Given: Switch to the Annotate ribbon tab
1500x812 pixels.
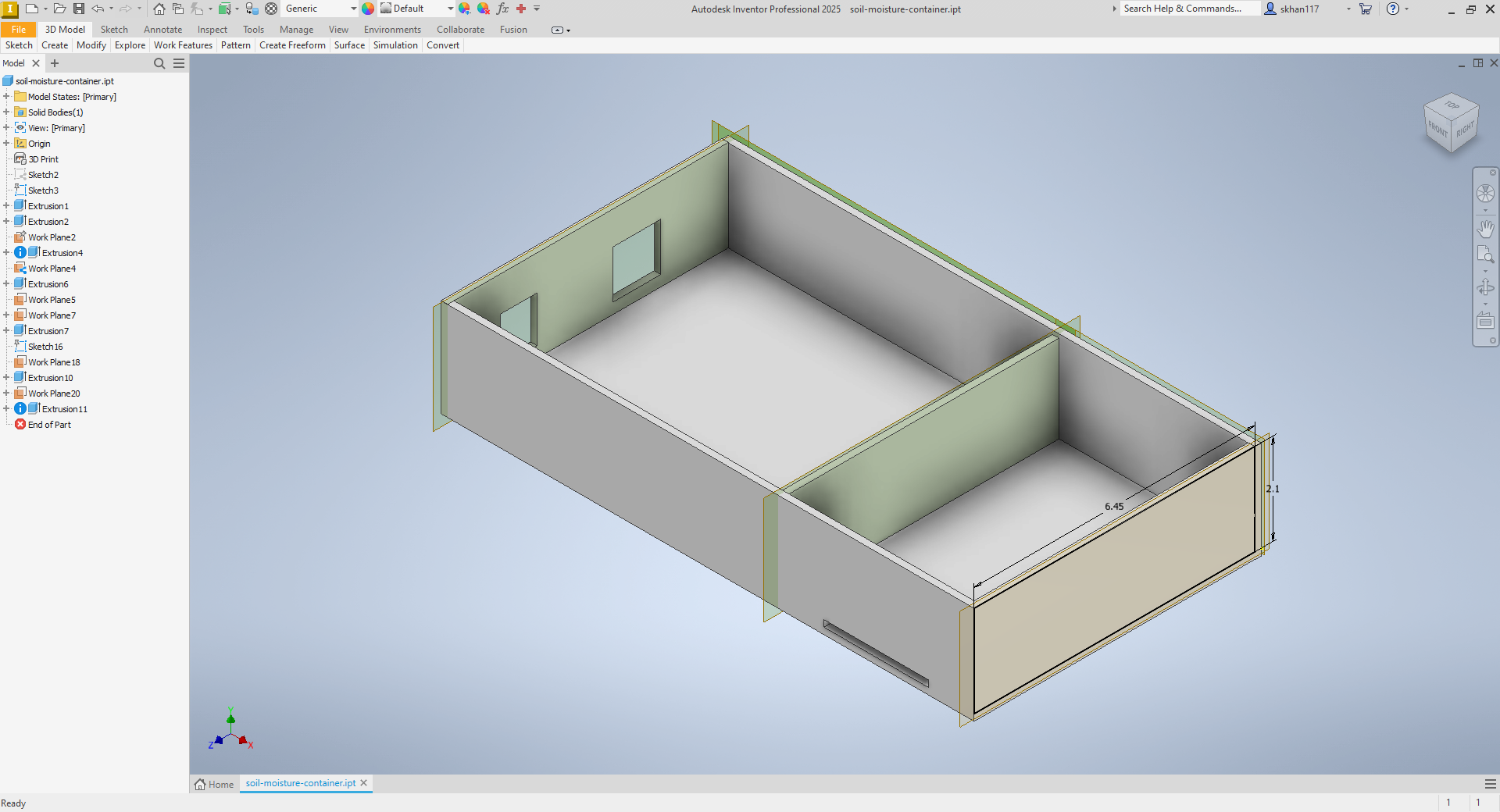Looking at the screenshot, I should [x=162, y=29].
